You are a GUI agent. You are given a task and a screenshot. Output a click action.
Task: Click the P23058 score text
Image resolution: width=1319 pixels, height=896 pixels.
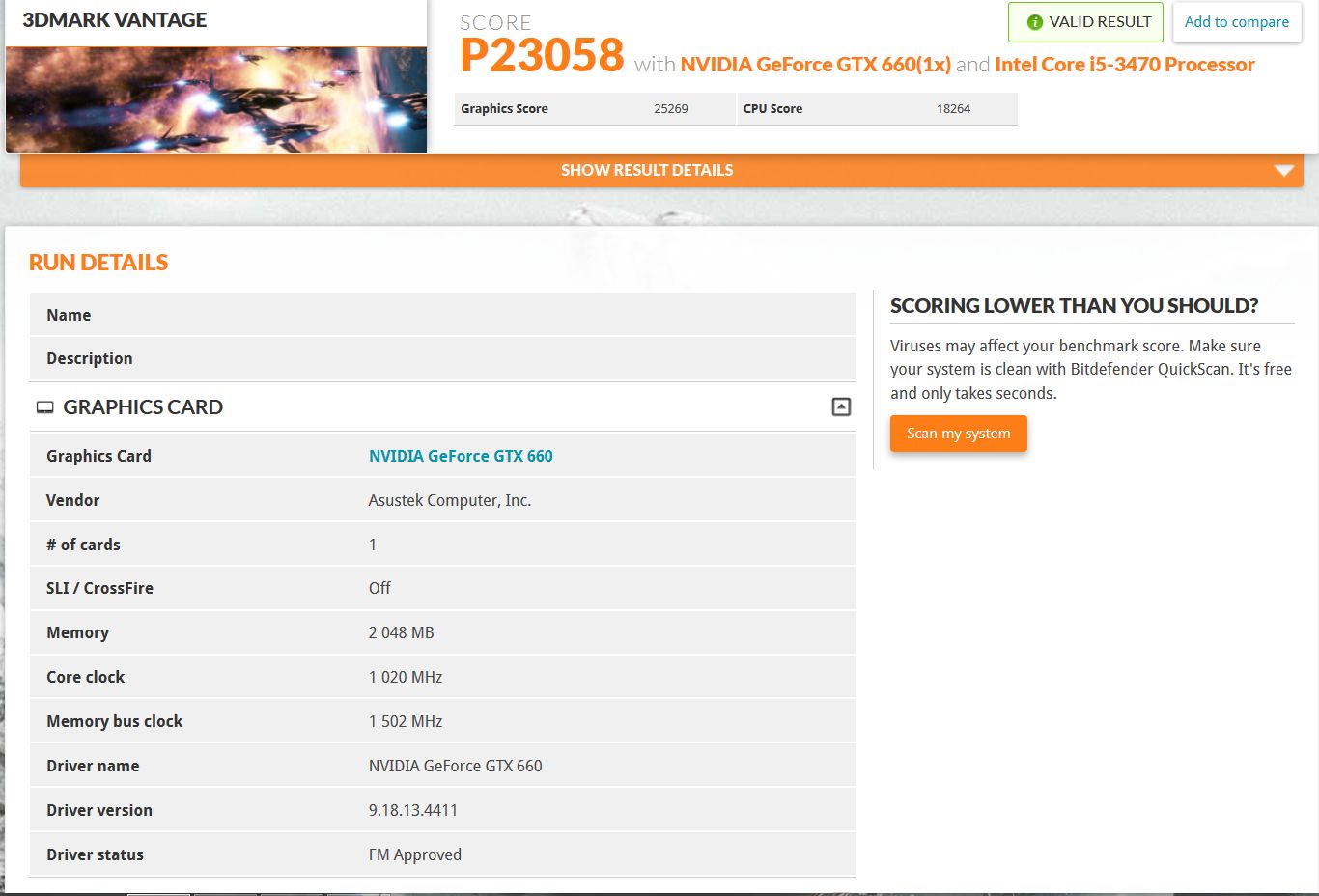coord(542,55)
